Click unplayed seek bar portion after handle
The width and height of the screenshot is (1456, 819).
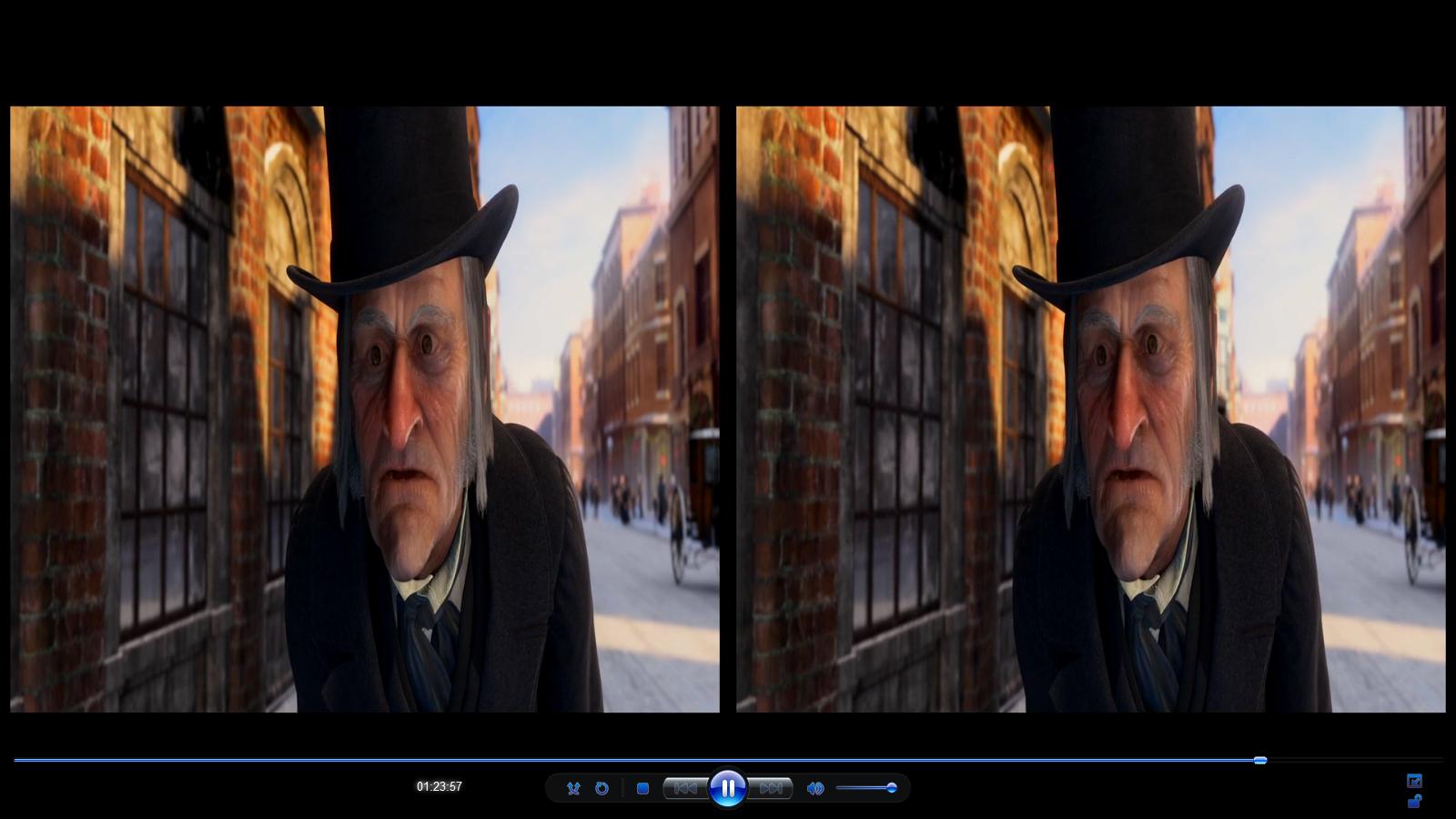pyautogui.click(x=1356, y=760)
